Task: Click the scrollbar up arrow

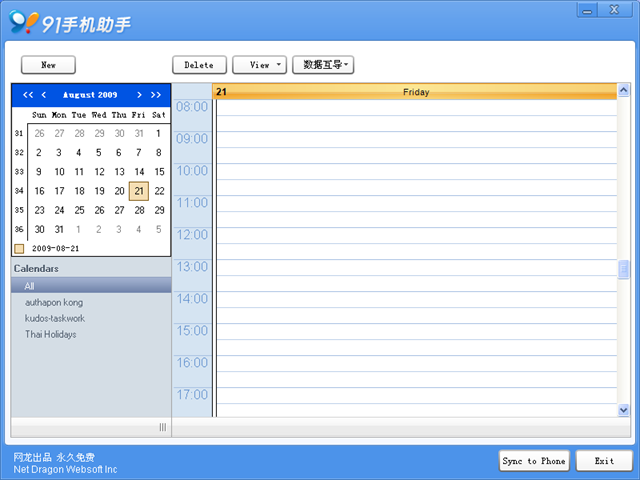Action: tap(623, 90)
